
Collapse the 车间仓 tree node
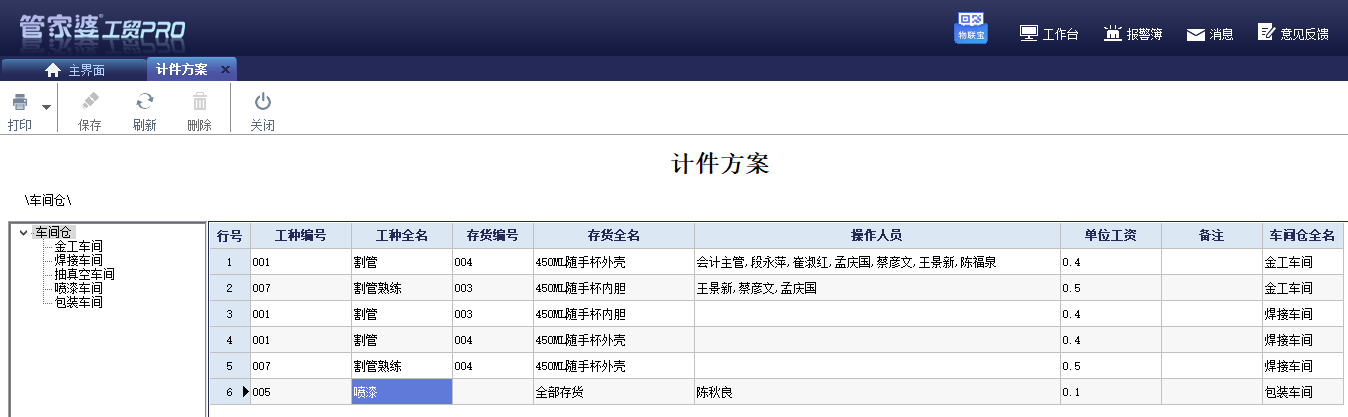(x=23, y=232)
